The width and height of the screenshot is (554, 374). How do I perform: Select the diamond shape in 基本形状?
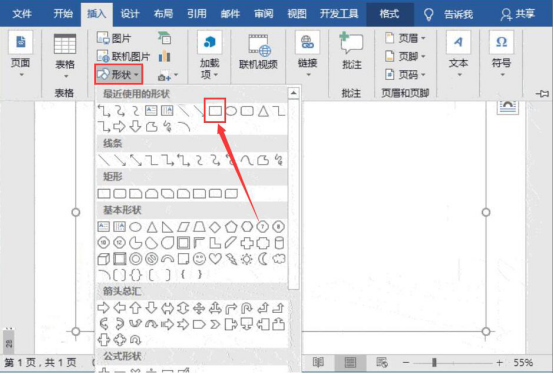tap(215, 227)
